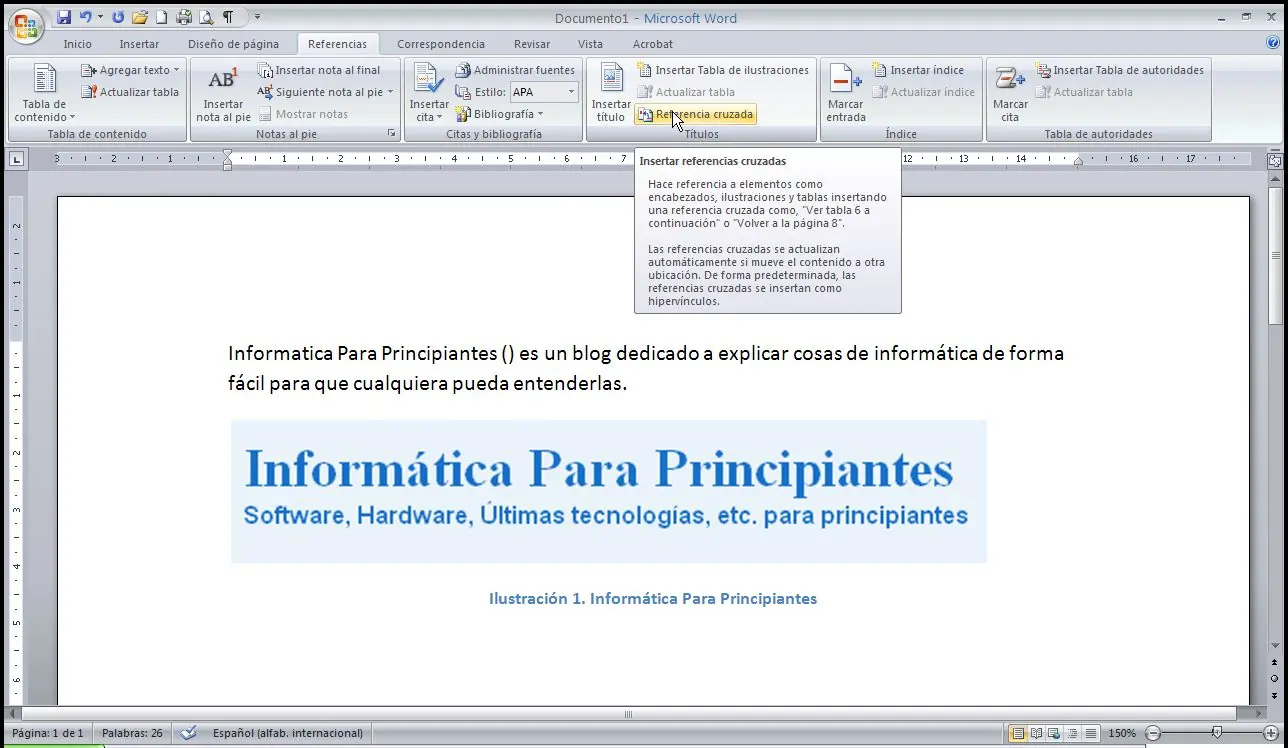Screen dimensions: 1288x748
Task: Click Insertar índice
Action: click(x=918, y=70)
